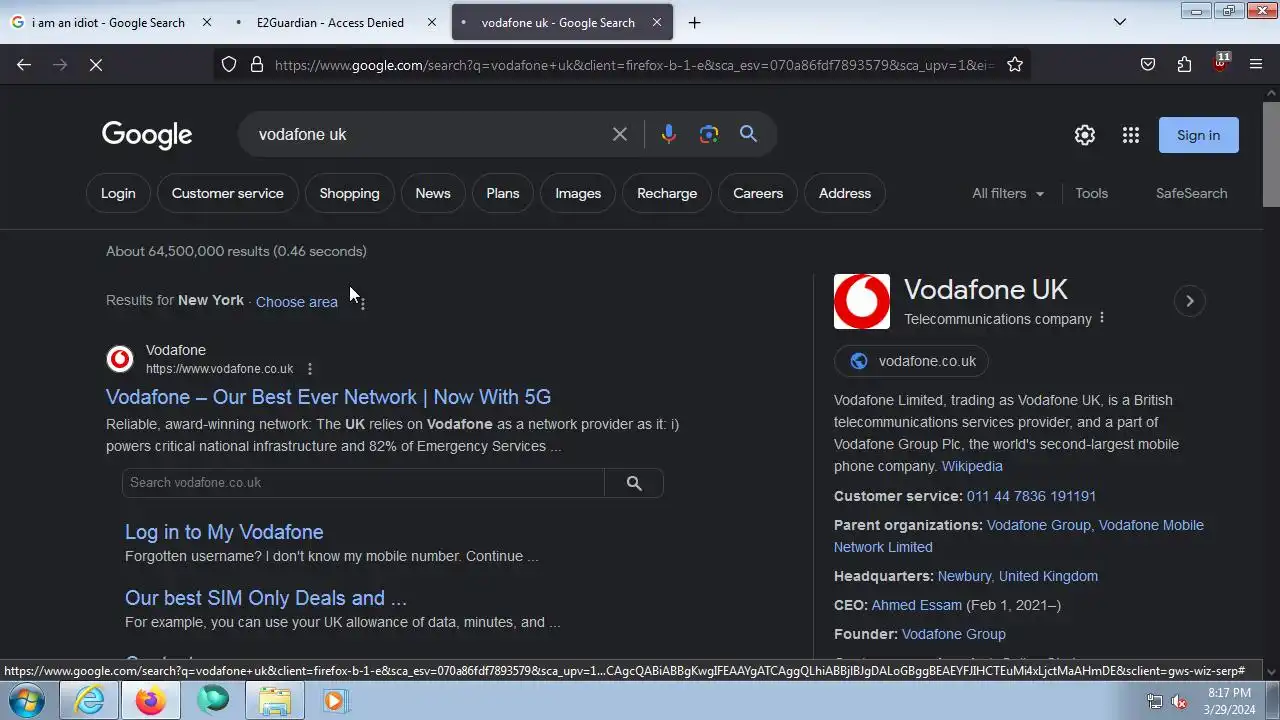Open 'Our best SIM Only Deals' link
The height and width of the screenshot is (720, 1280).
pyautogui.click(x=266, y=598)
